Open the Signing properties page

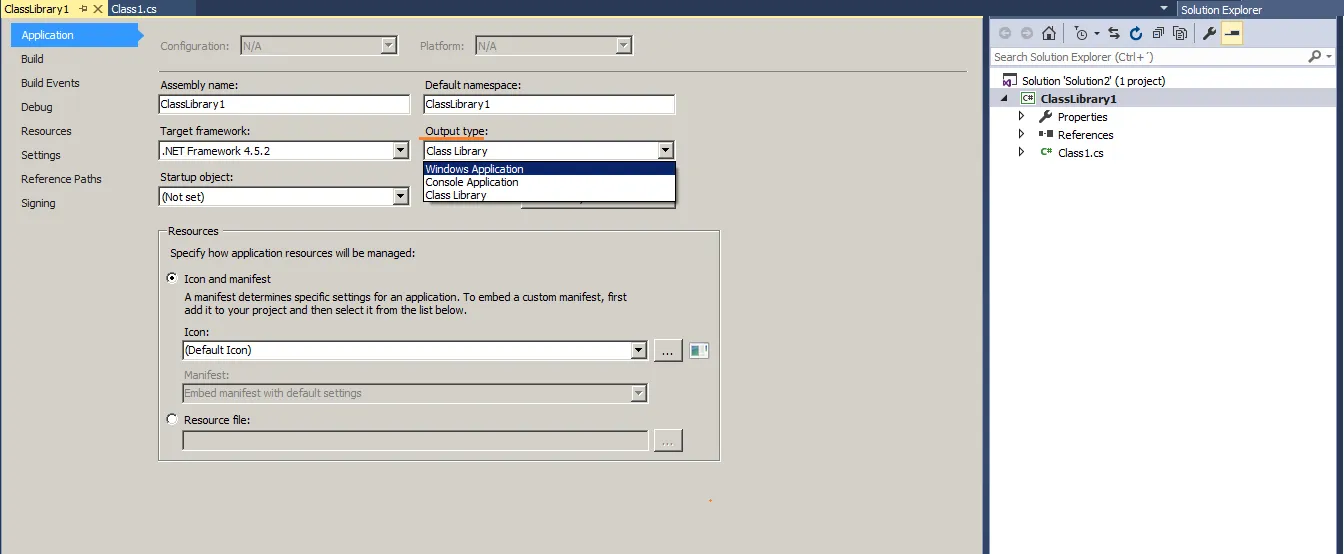38,203
